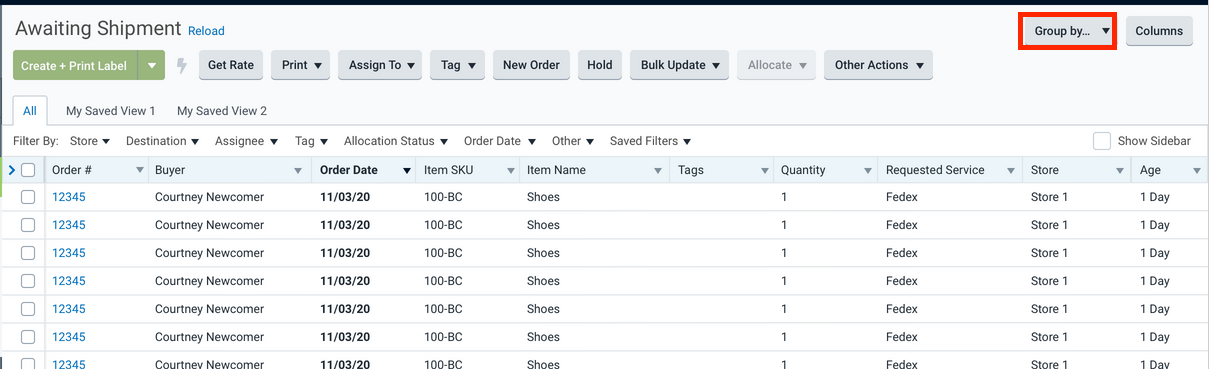This screenshot has height=369, width=1209.
Task: Switch to My Saved View 1 tab
Action: click(x=110, y=111)
